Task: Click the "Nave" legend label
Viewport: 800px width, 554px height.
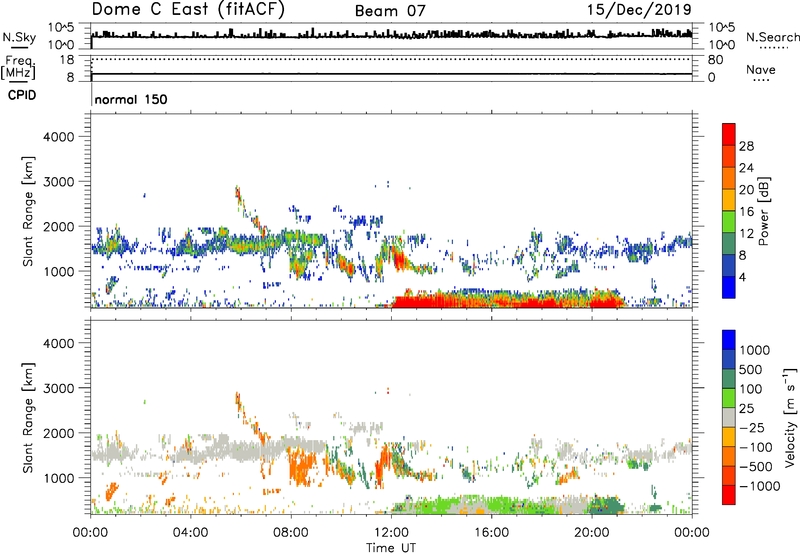Action: pos(761,70)
